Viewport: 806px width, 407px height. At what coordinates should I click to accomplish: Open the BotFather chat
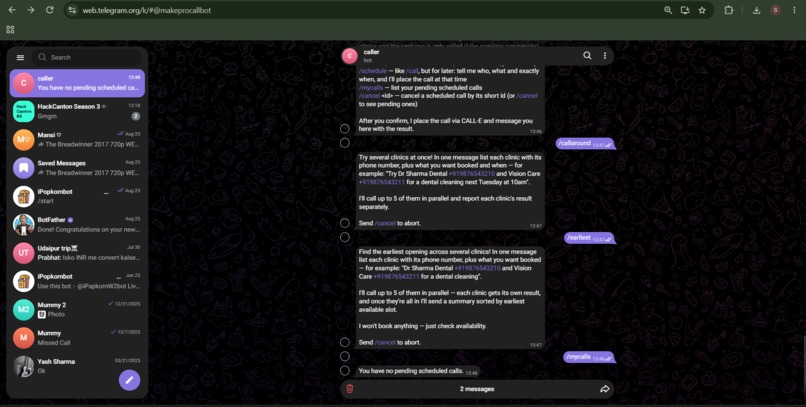[x=77, y=225]
